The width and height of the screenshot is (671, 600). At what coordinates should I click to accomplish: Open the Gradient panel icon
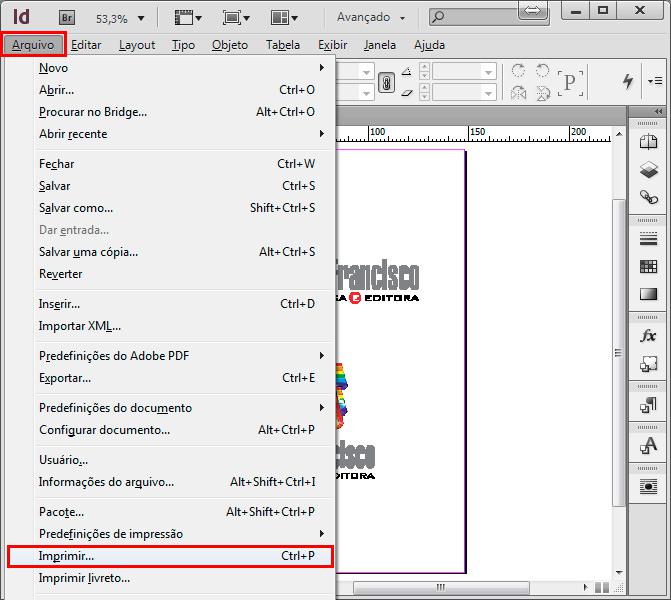coord(648,294)
